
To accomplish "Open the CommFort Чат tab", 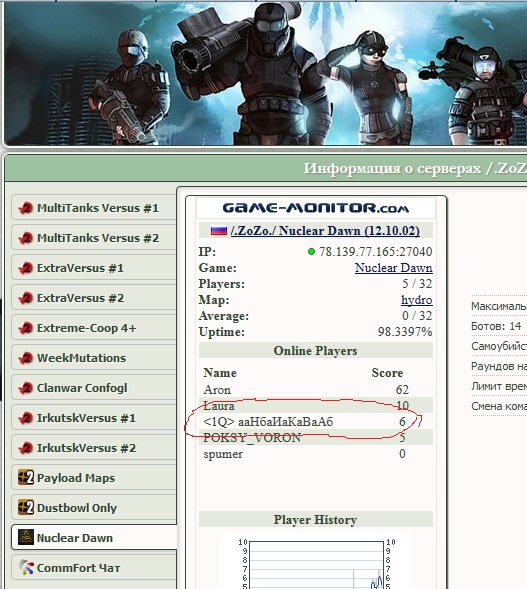I will pos(94,568).
